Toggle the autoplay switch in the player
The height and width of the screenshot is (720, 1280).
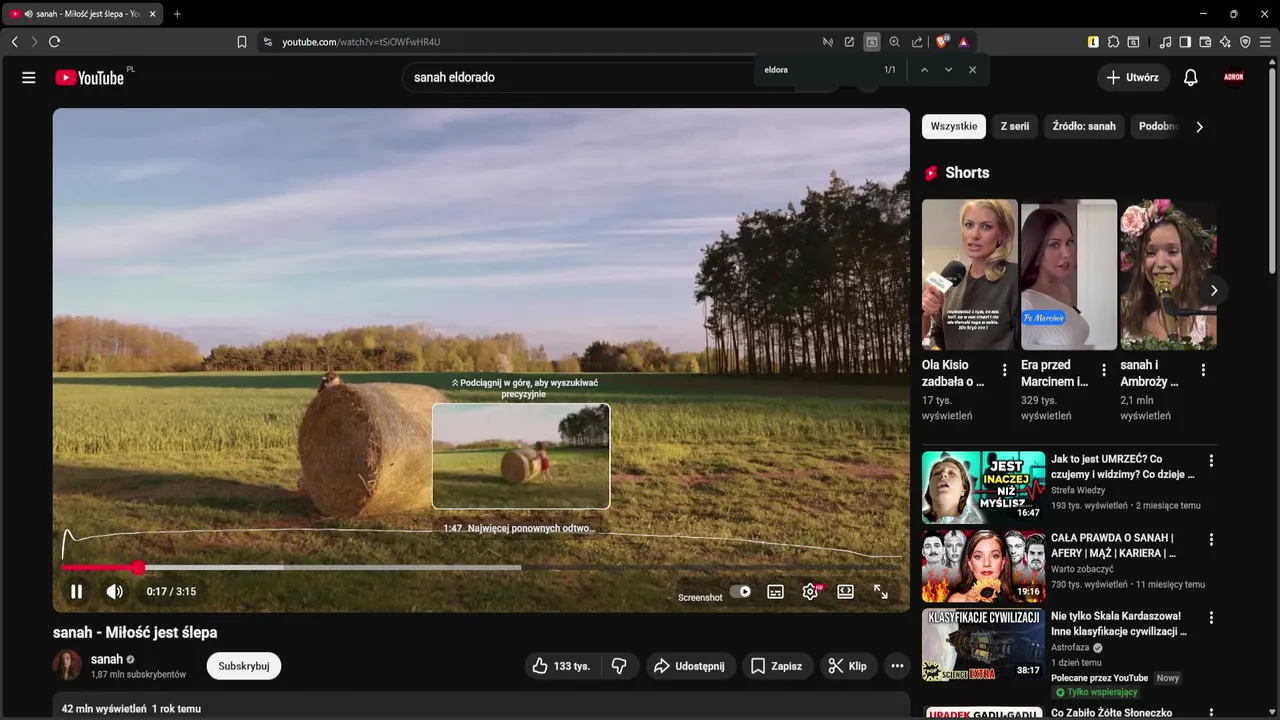740,591
